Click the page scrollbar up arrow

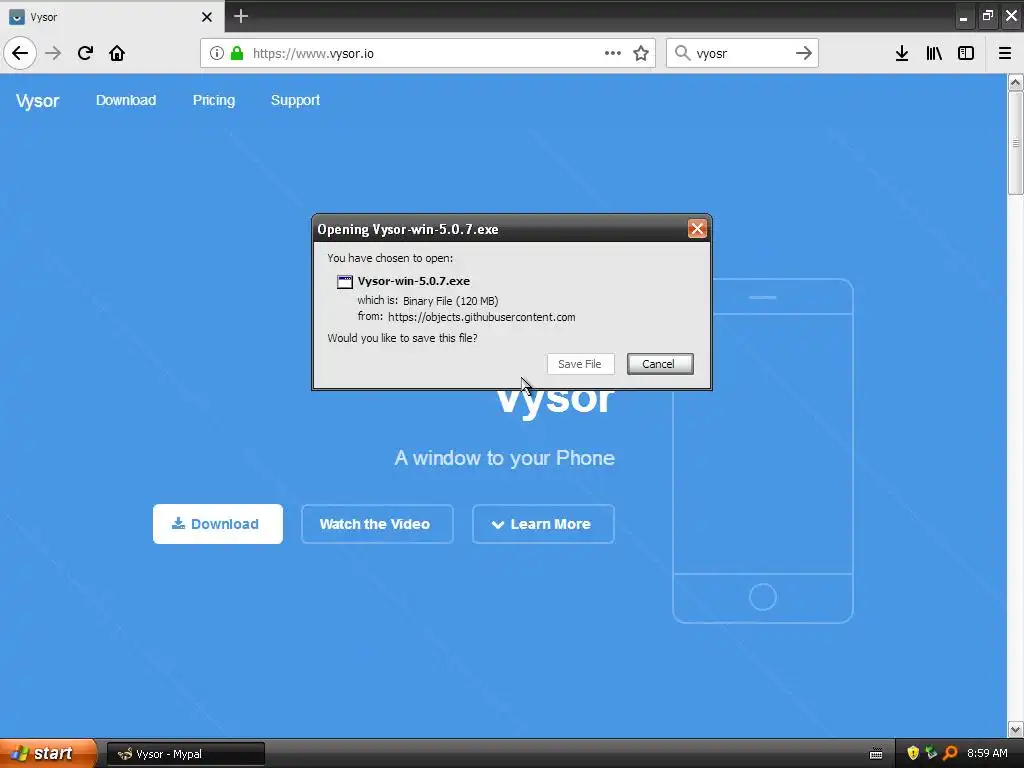coord(1015,82)
